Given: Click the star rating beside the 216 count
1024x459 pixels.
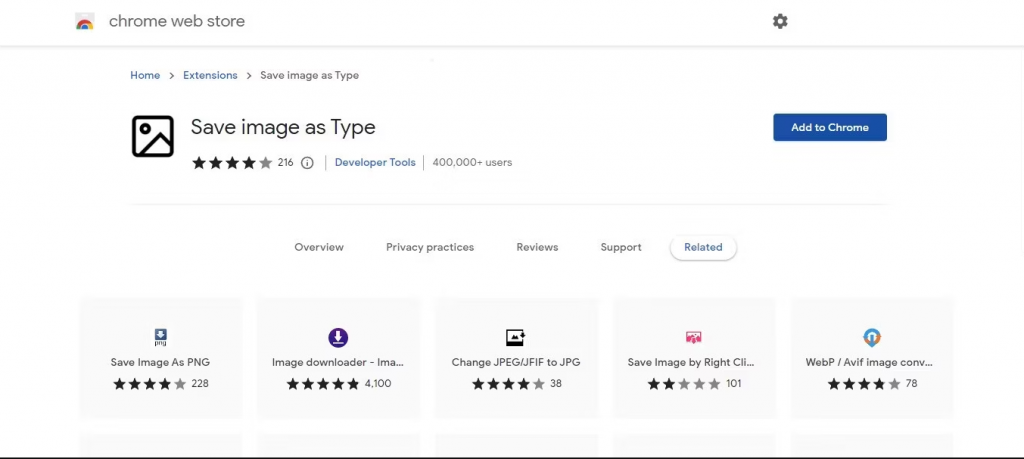Looking at the screenshot, I should [232, 163].
